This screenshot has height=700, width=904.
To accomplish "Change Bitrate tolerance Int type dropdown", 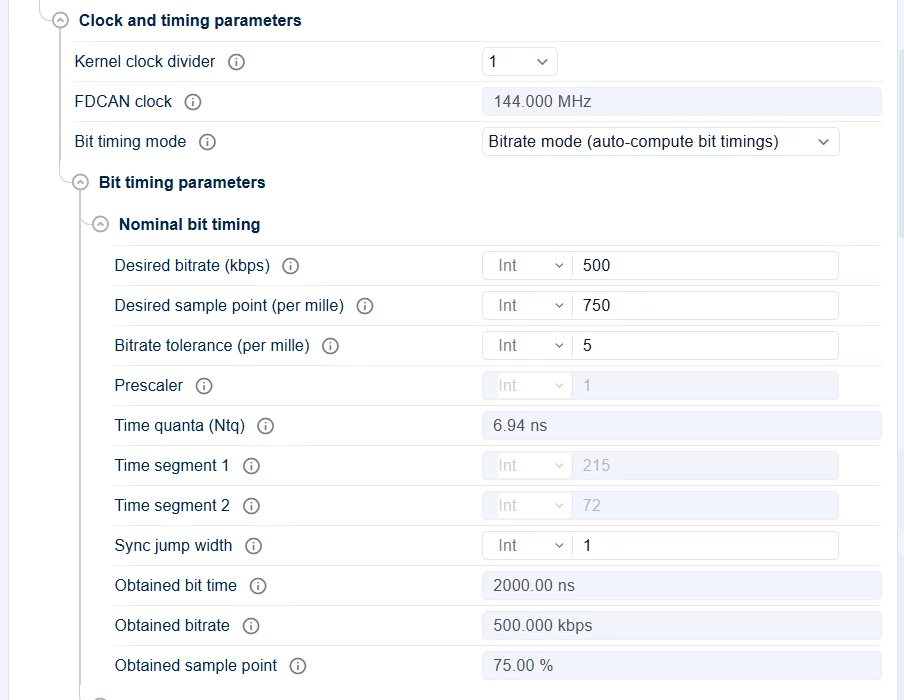I will point(528,346).
